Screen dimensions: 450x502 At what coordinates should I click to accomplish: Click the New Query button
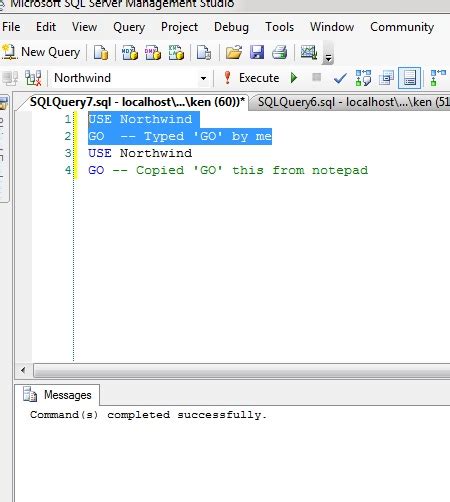pyautogui.click(x=41, y=52)
